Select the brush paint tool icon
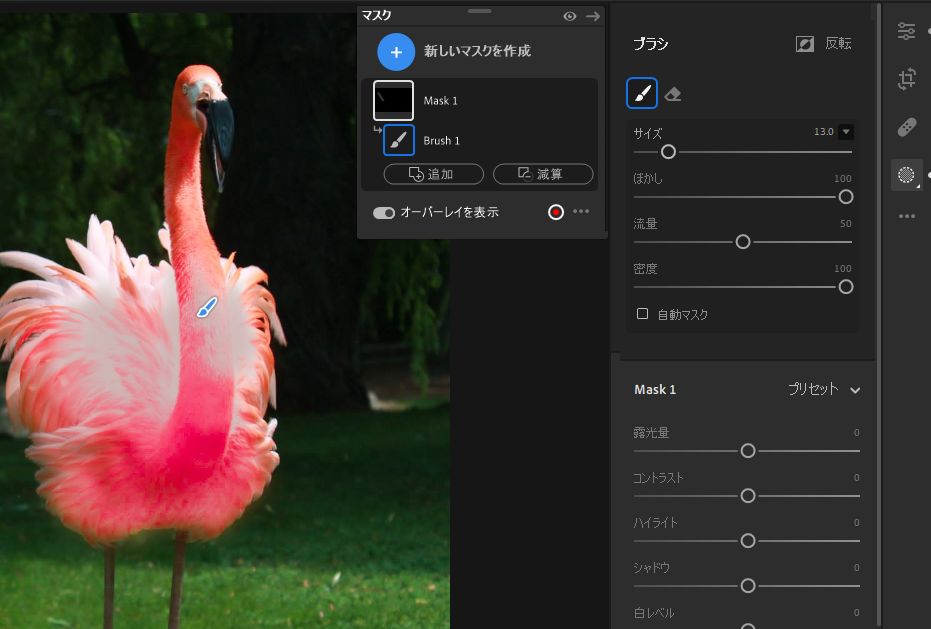The height and width of the screenshot is (629, 931). [x=642, y=93]
